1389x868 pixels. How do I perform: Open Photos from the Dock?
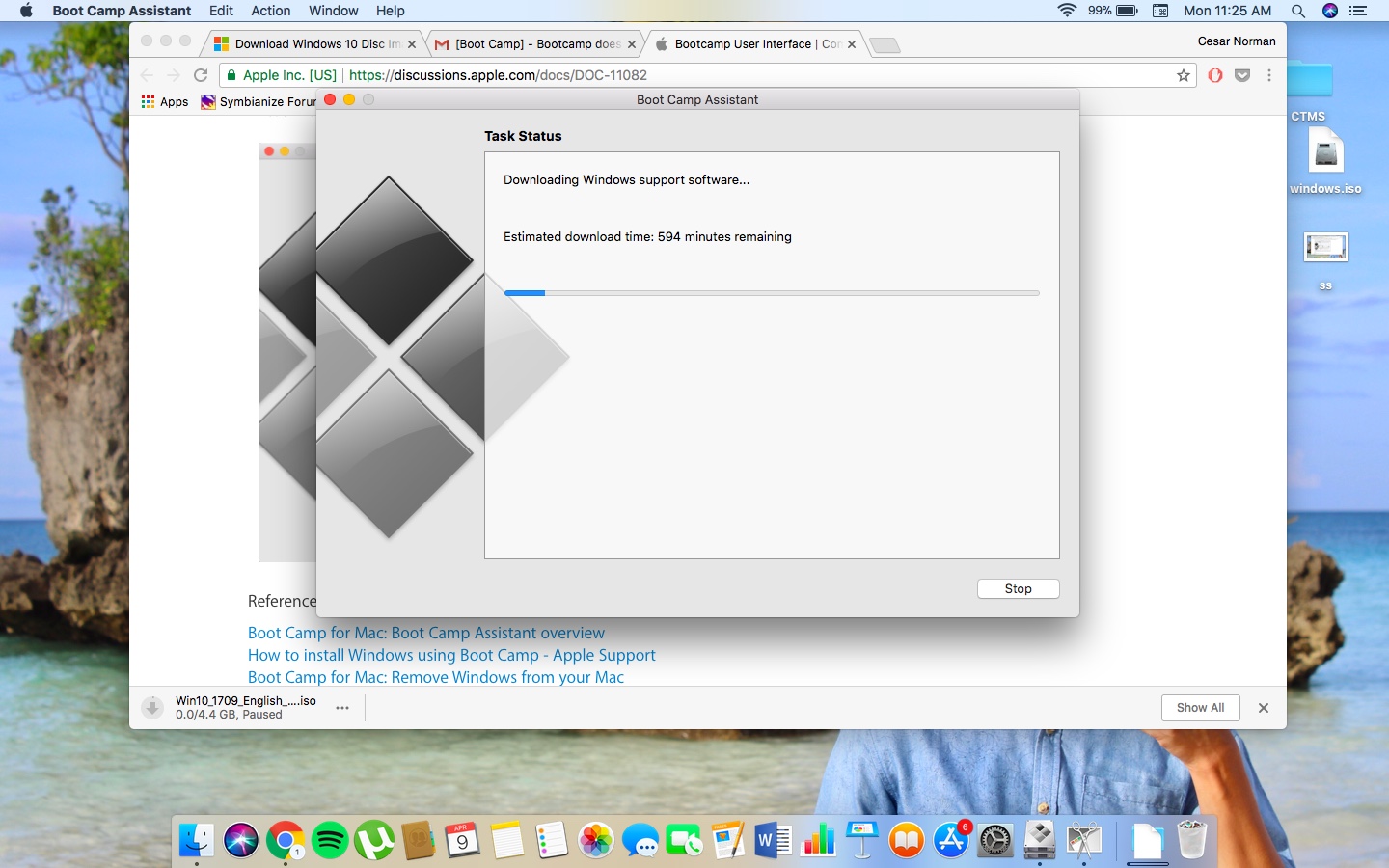coord(596,840)
